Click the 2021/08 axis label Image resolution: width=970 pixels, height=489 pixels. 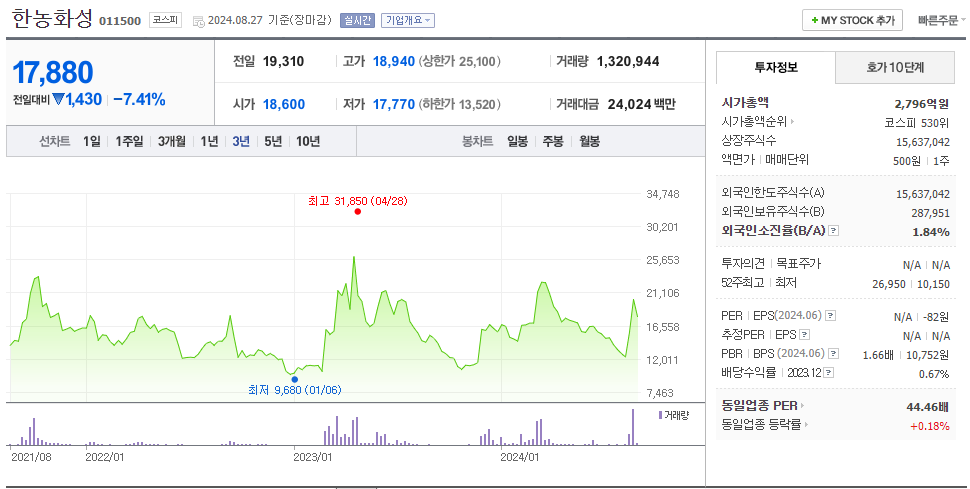(32, 457)
